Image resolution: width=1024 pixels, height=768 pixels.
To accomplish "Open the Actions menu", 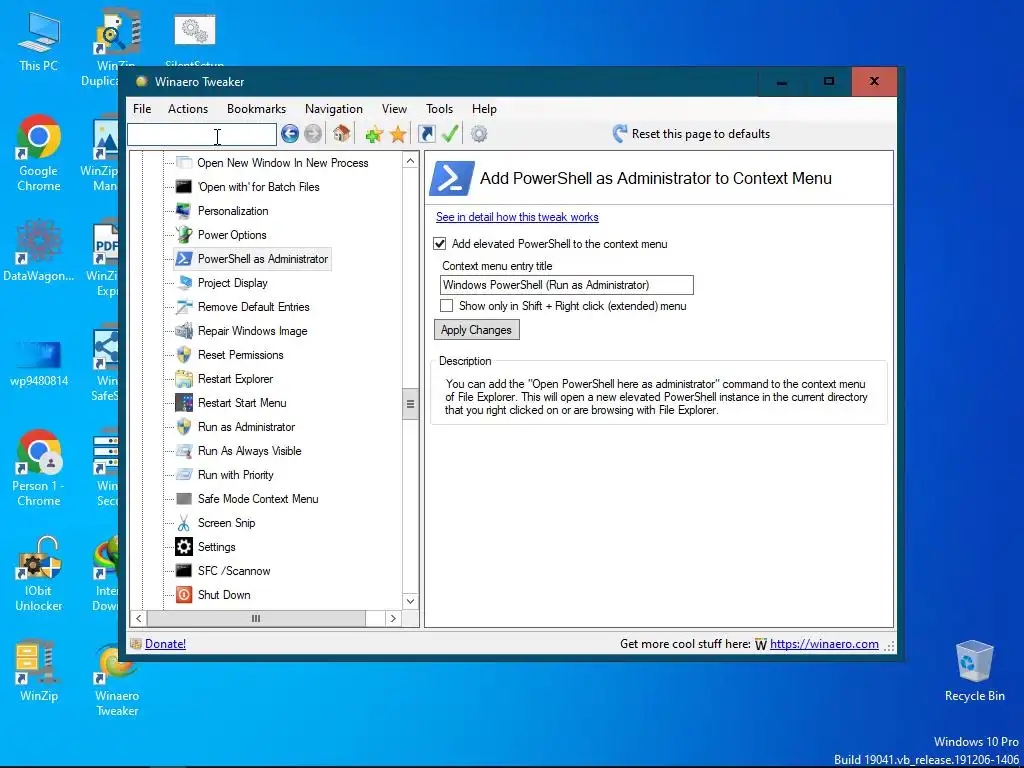I will click(188, 109).
